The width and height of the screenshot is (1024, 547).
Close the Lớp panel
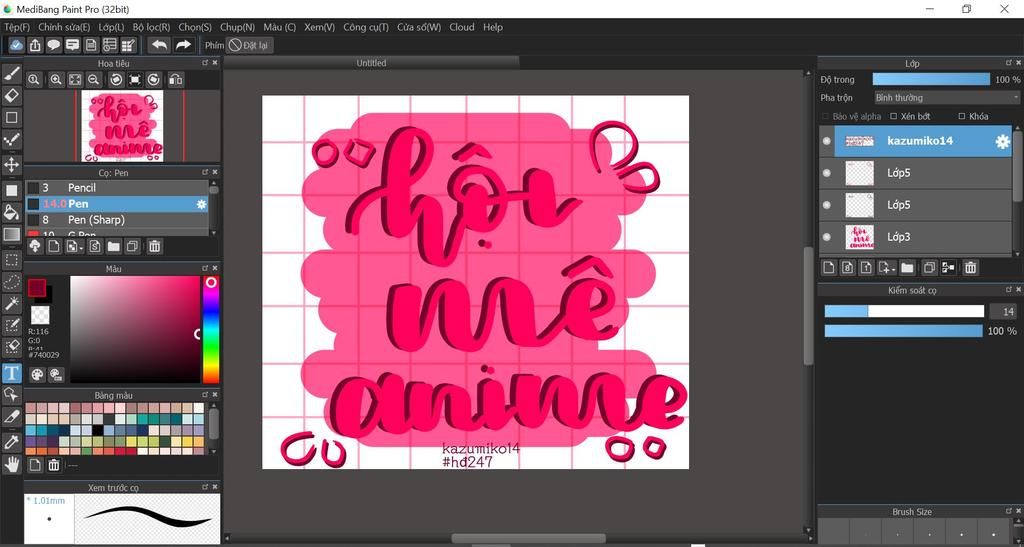point(1018,63)
